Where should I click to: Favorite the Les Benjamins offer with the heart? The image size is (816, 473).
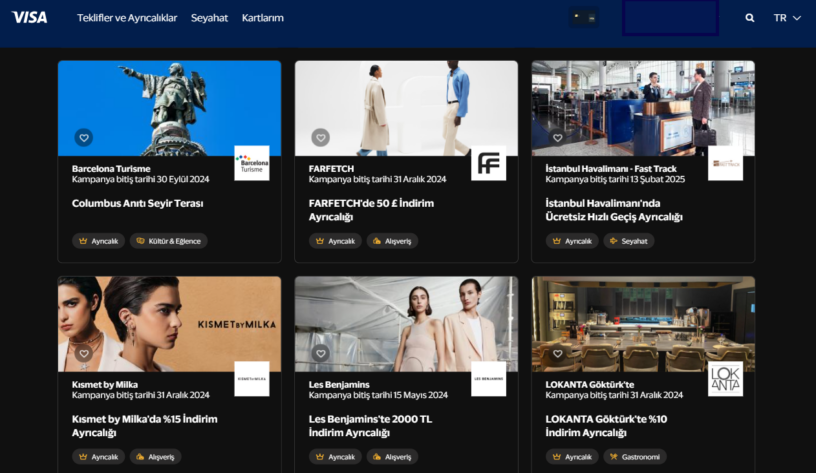[x=321, y=353]
